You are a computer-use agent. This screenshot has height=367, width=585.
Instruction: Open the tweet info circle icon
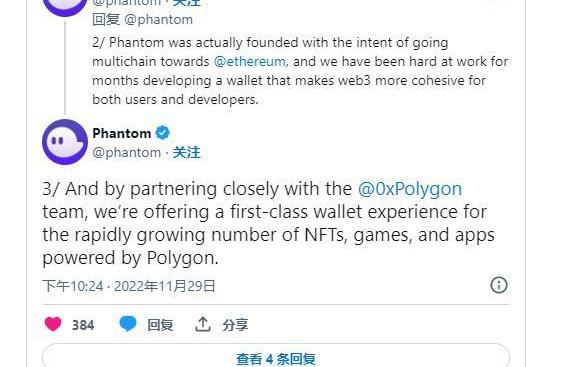pyautogui.click(x=499, y=285)
